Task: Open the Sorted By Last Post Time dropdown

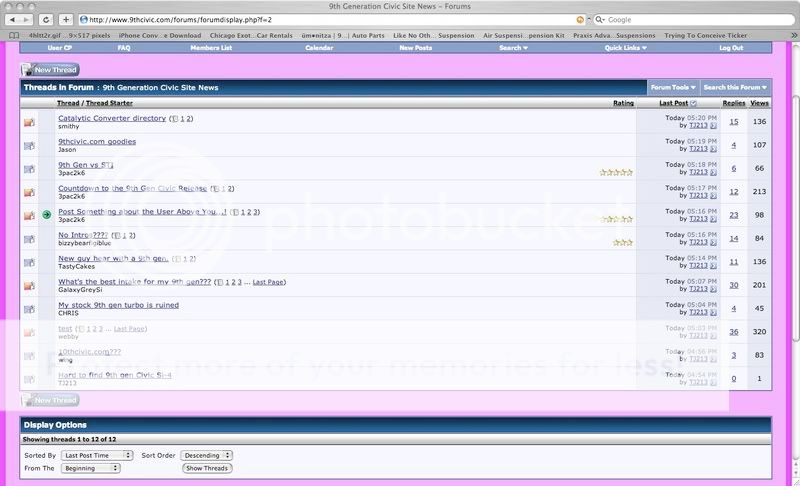Action: [96, 454]
